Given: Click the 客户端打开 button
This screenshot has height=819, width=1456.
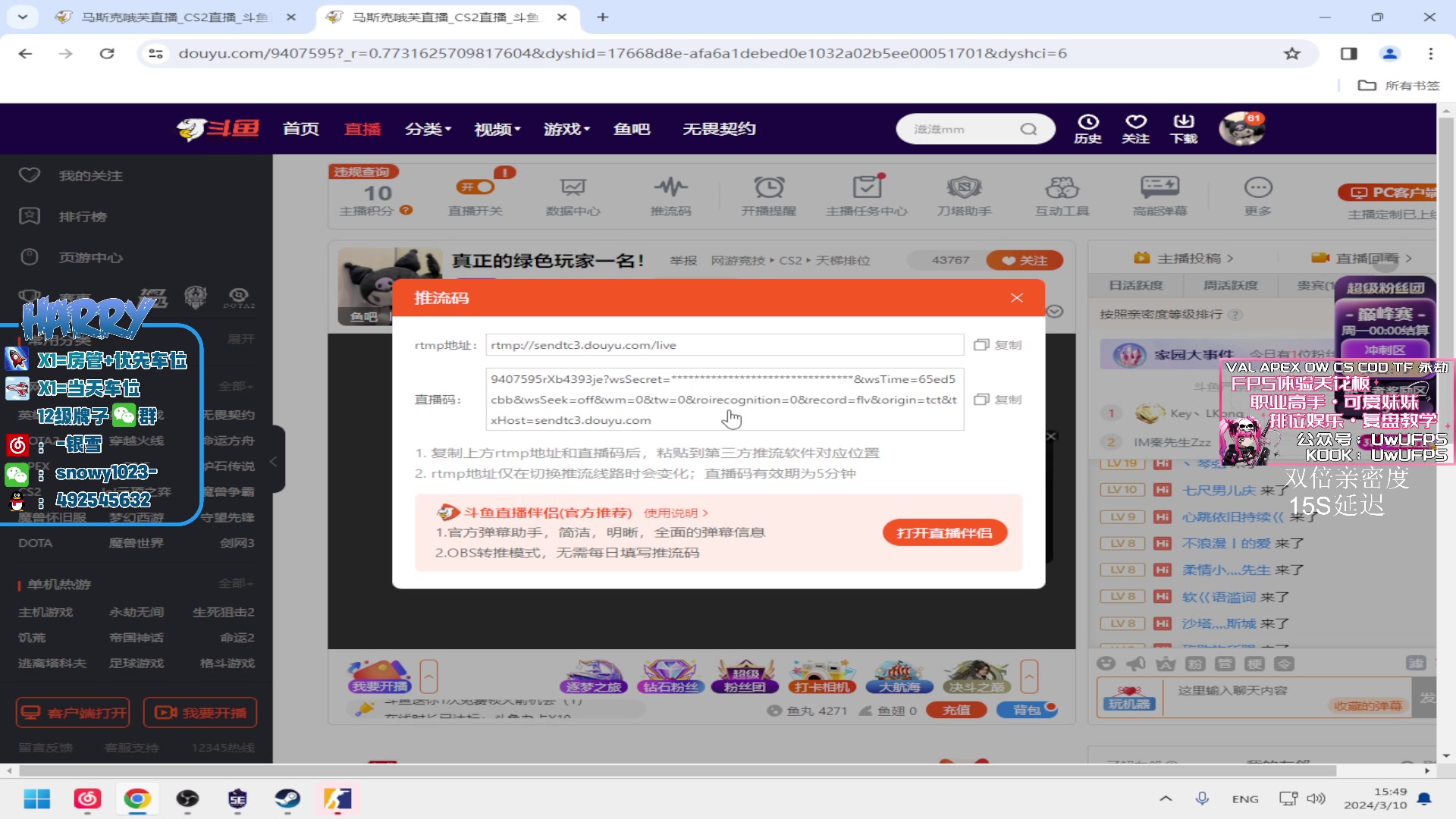Looking at the screenshot, I should point(73,713).
